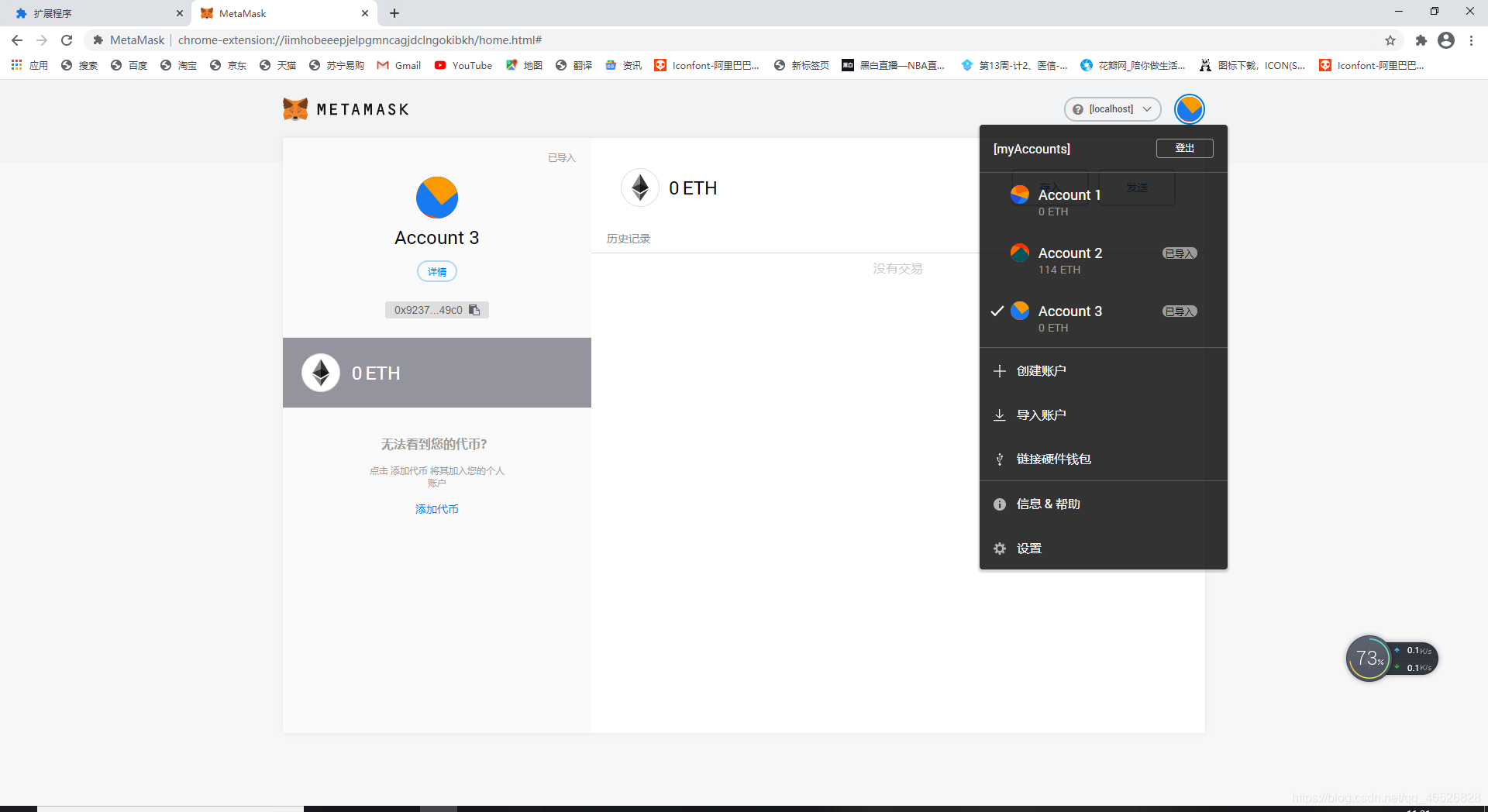Open the YouTube bookmark

coord(463,65)
